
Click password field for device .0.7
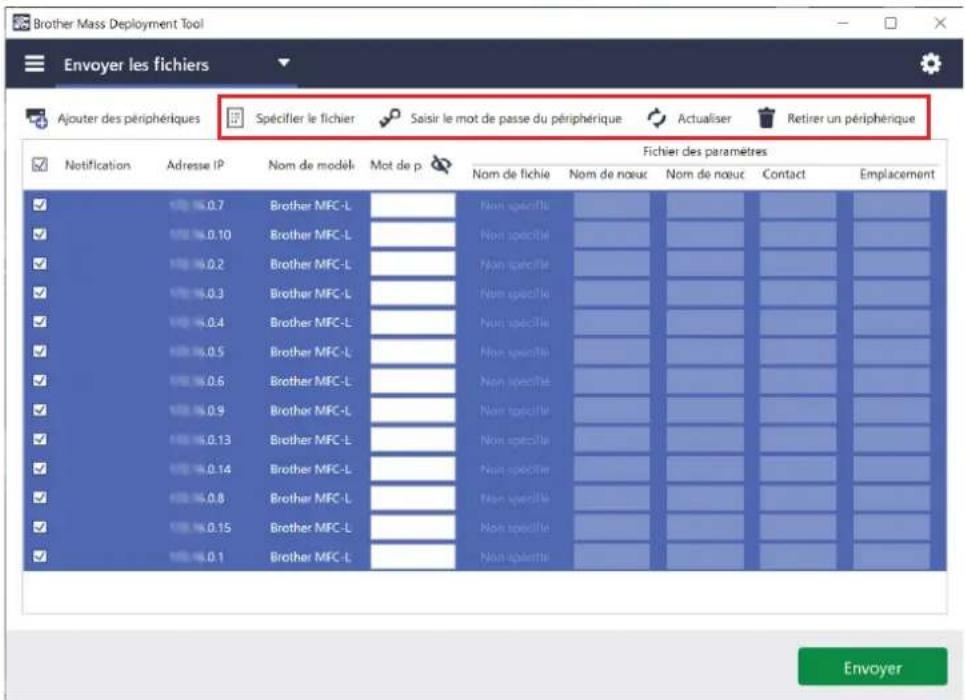point(413,206)
